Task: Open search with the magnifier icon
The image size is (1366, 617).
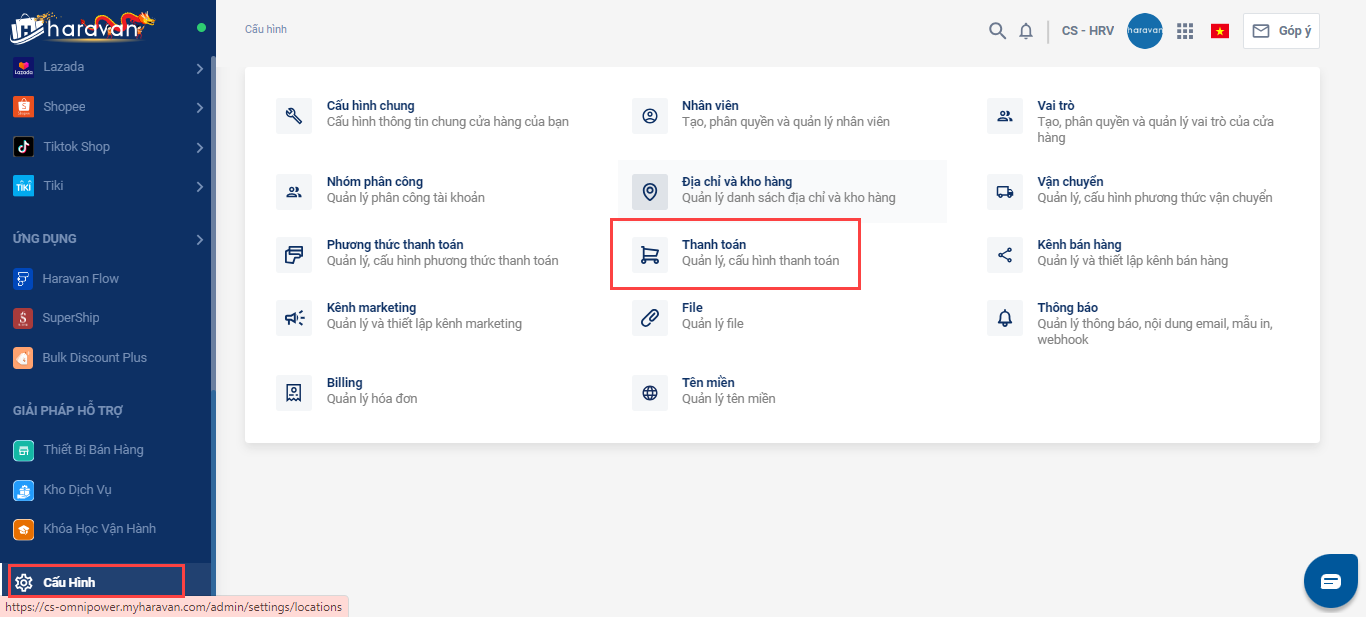Action: point(997,31)
